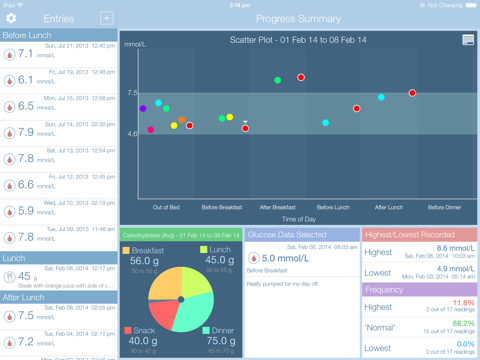Tap fork and knife icon for 45 g lunch
This screenshot has height=360, width=480.
coord(10,277)
